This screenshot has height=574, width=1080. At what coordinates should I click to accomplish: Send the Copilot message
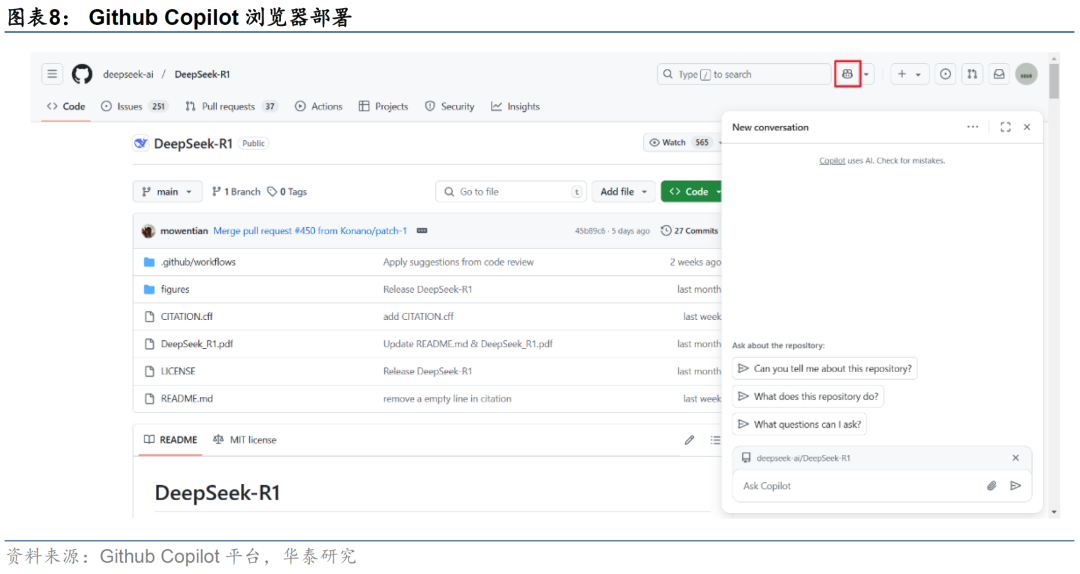point(1016,486)
